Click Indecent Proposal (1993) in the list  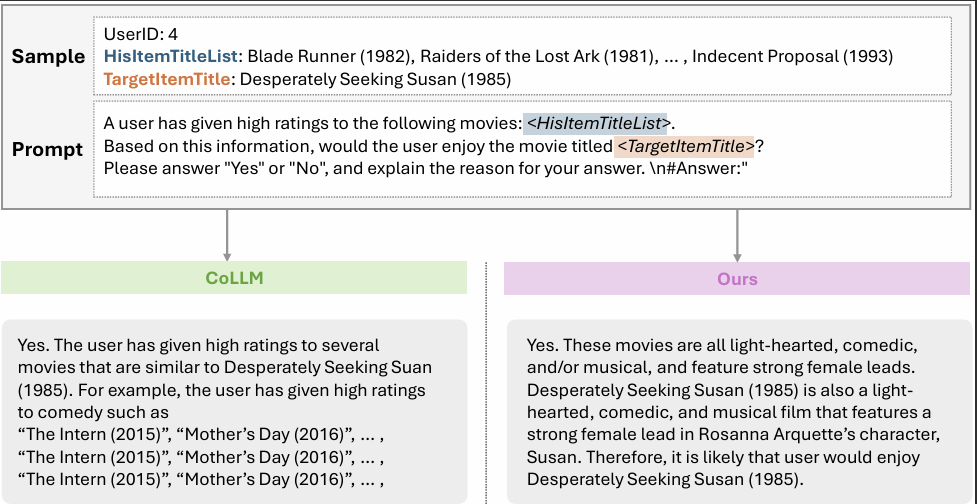point(792,56)
